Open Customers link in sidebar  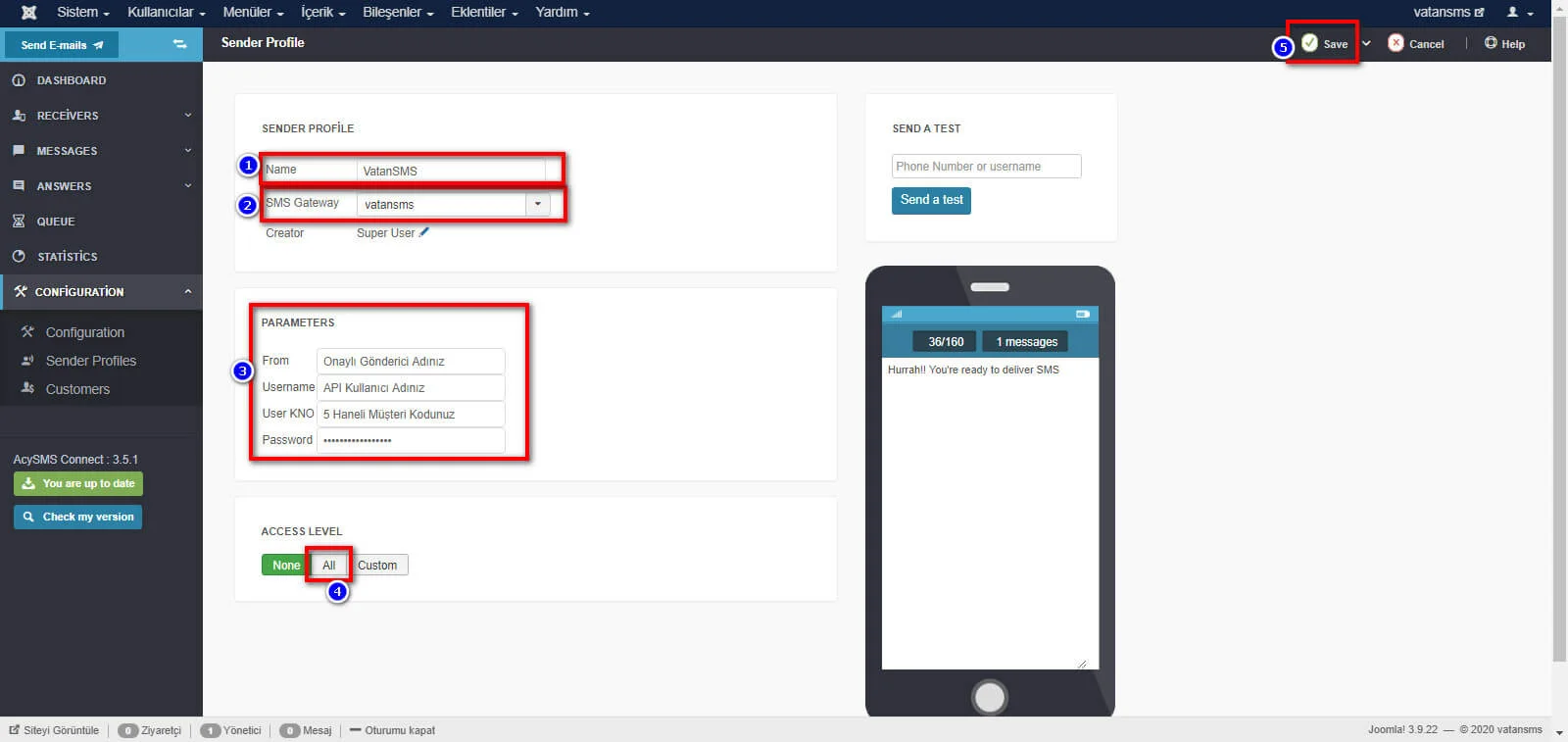[x=77, y=389]
